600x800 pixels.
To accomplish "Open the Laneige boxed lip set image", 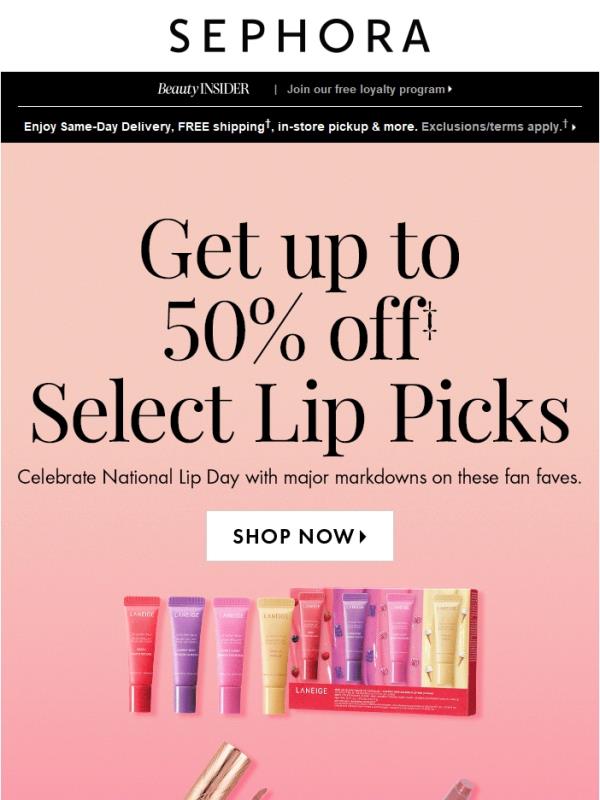I will point(384,652).
